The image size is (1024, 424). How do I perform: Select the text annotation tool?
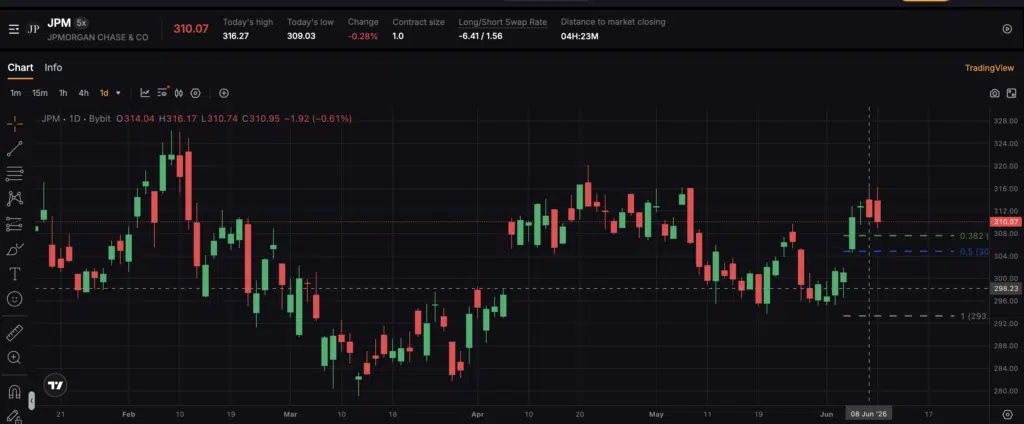pyautogui.click(x=14, y=274)
